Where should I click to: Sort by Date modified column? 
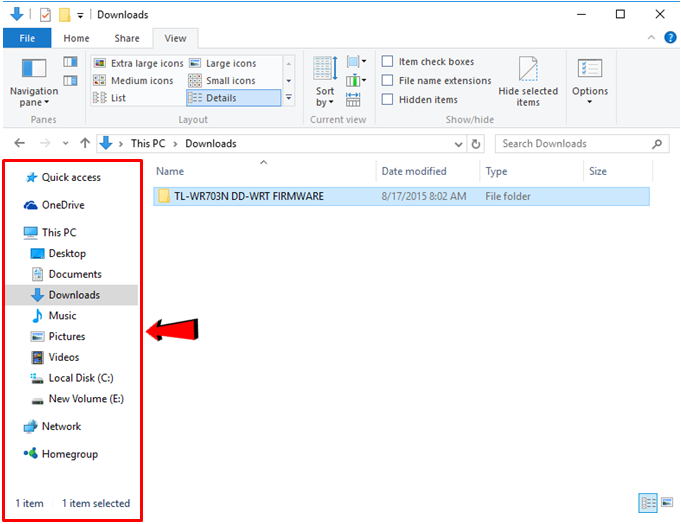[428, 171]
